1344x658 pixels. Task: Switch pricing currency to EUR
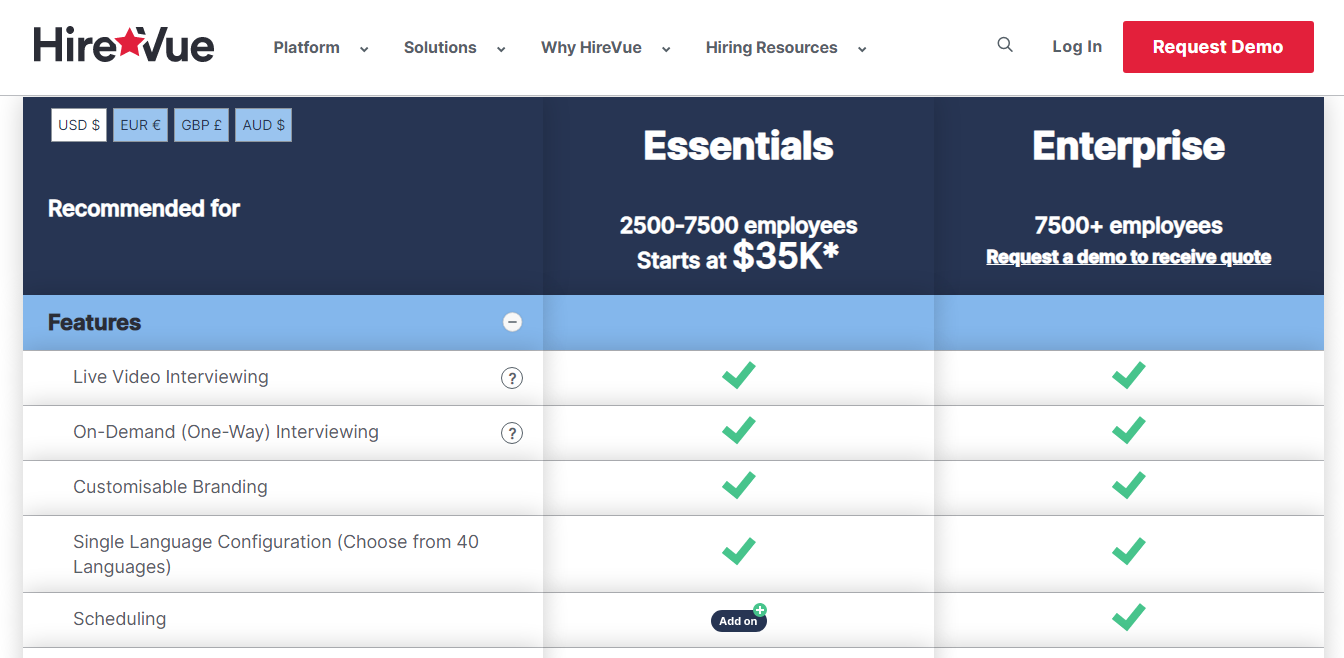140,124
